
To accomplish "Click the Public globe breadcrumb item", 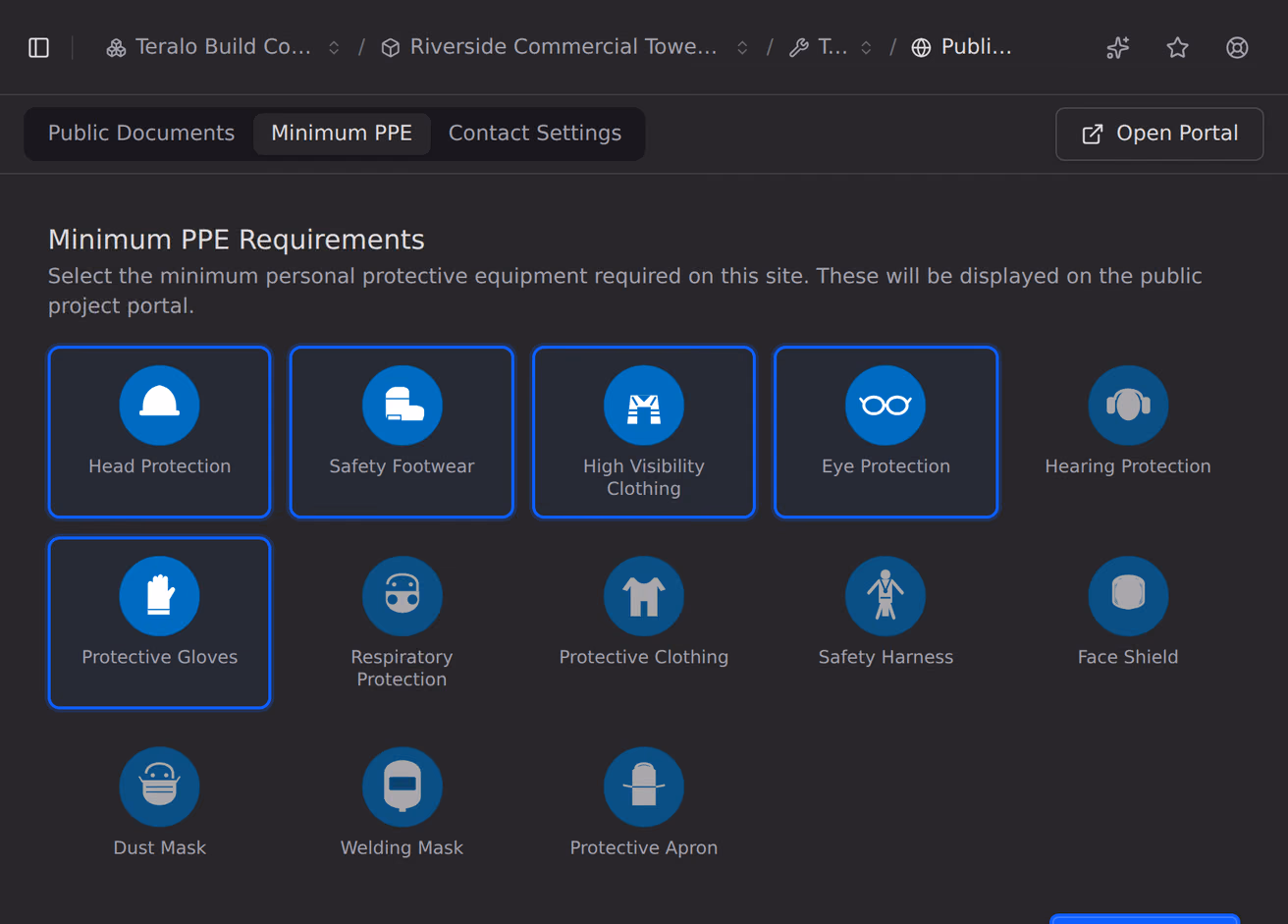I will [962, 47].
